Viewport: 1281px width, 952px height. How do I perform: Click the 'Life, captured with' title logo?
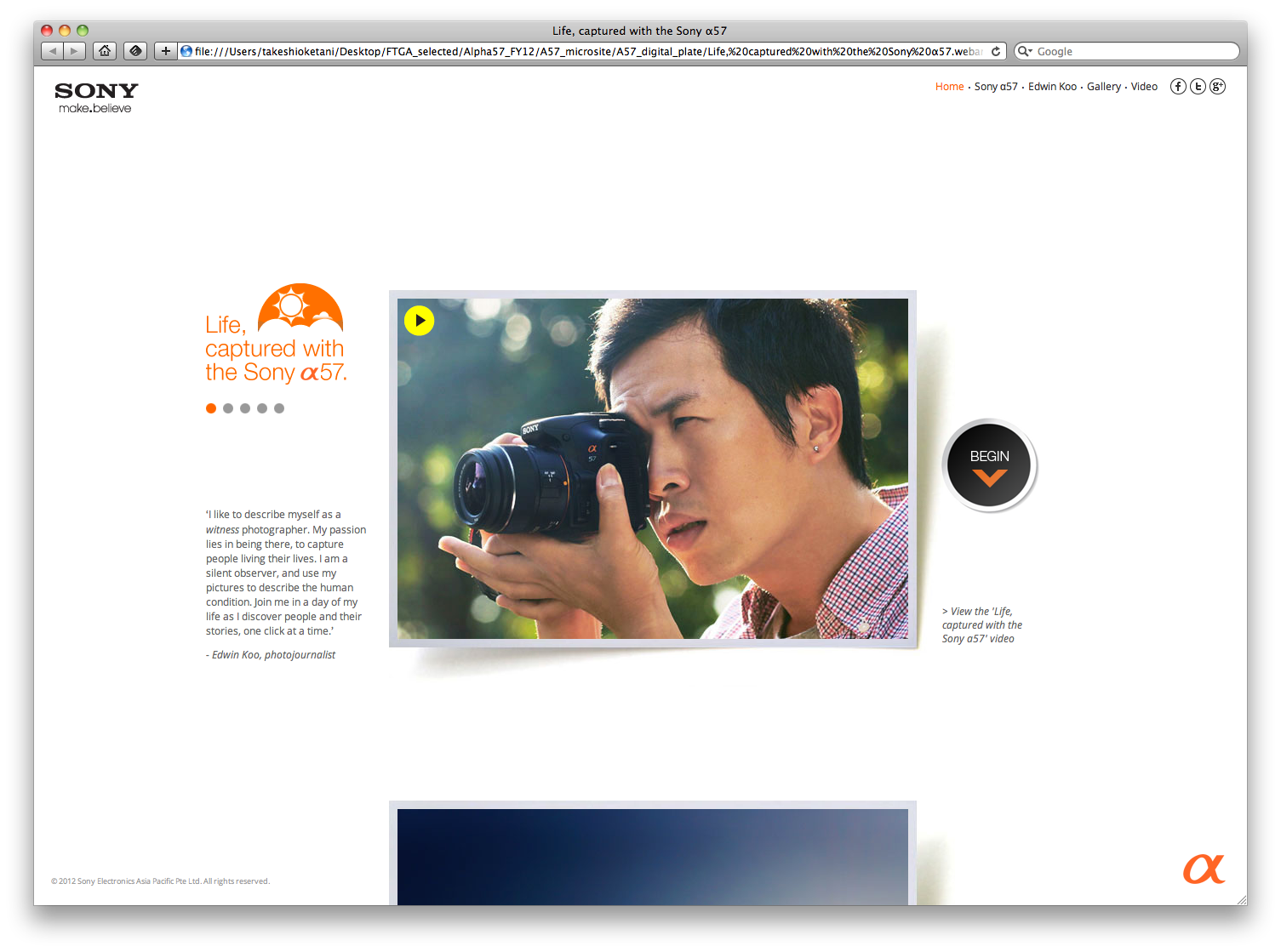[x=276, y=333]
